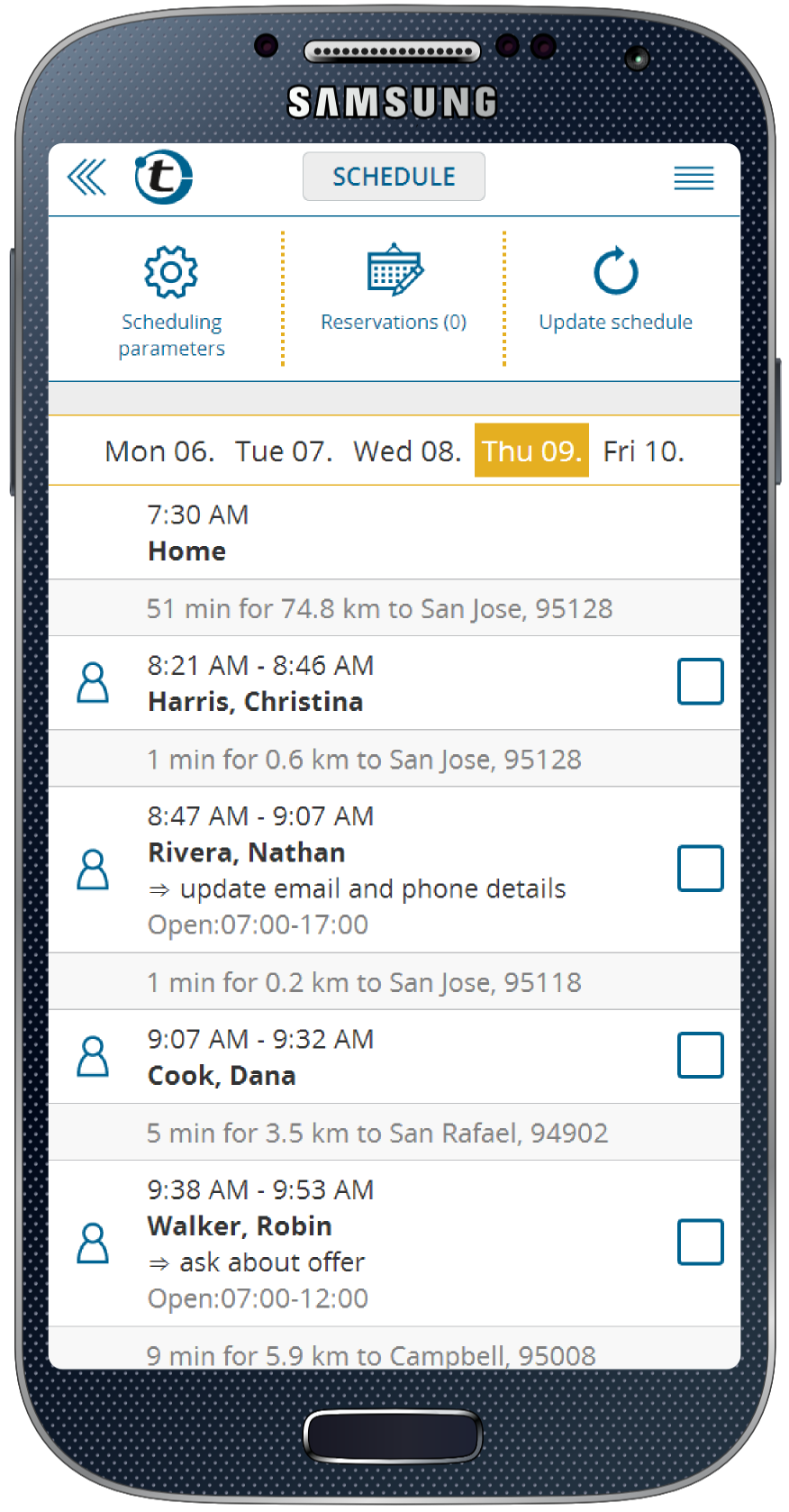Select the Fri 10. day tab

pos(643,451)
